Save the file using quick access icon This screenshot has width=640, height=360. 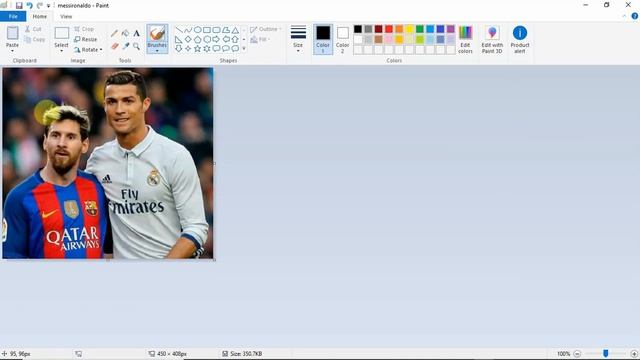click(x=19, y=5)
